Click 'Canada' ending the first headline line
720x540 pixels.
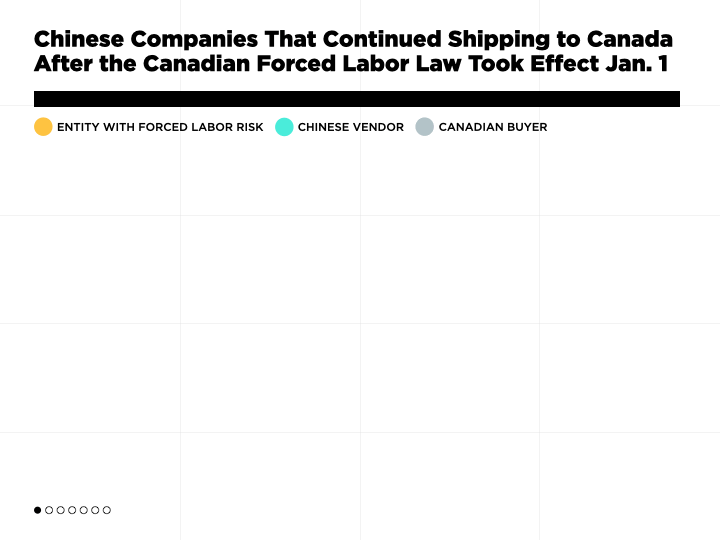[630, 39]
